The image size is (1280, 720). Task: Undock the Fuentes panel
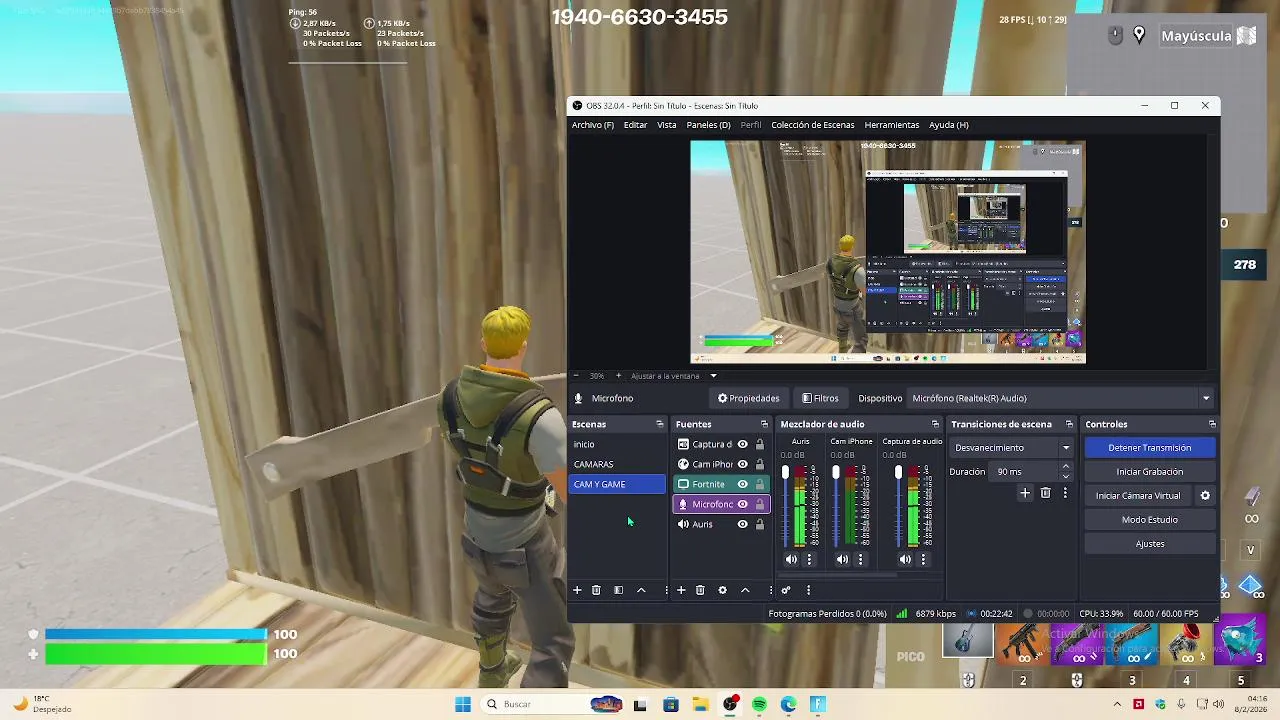point(764,424)
